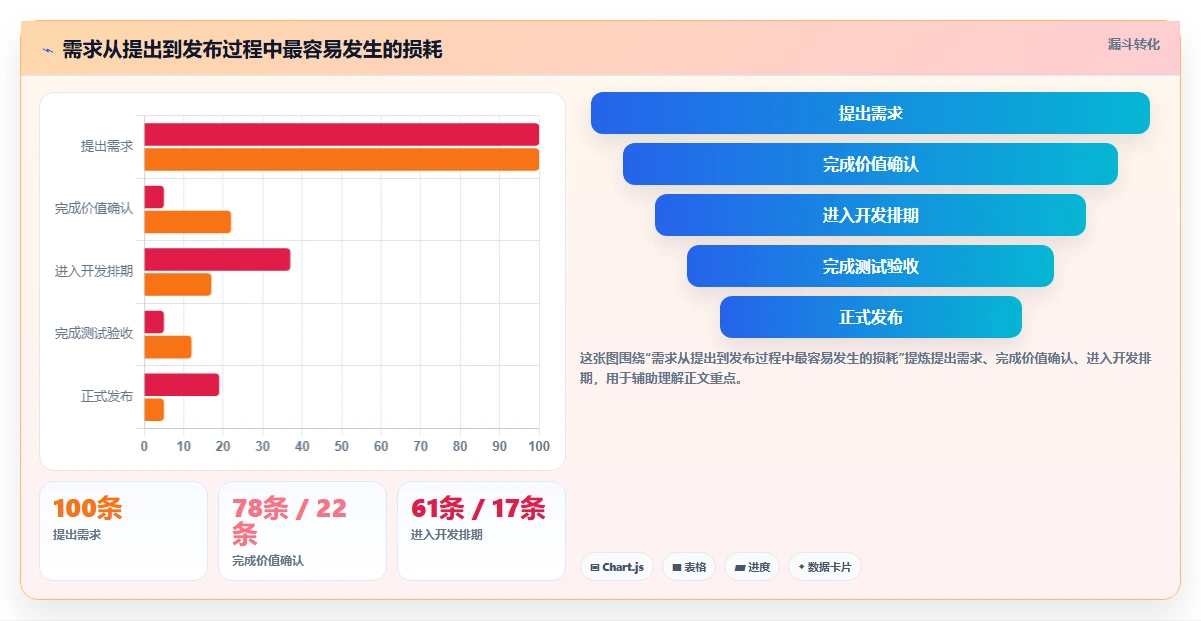
Task: Select the 完成测试验收 funnel stage
Action: 870,266
